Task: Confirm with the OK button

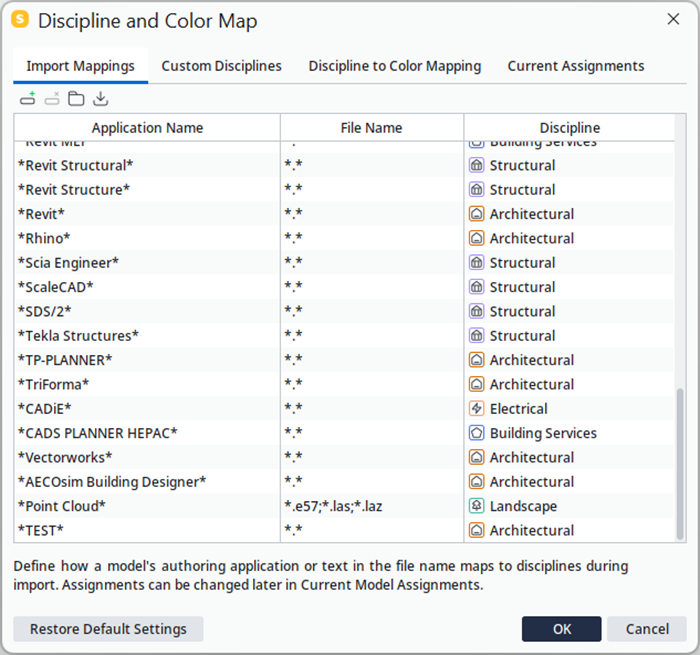Action: (x=562, y=629)
